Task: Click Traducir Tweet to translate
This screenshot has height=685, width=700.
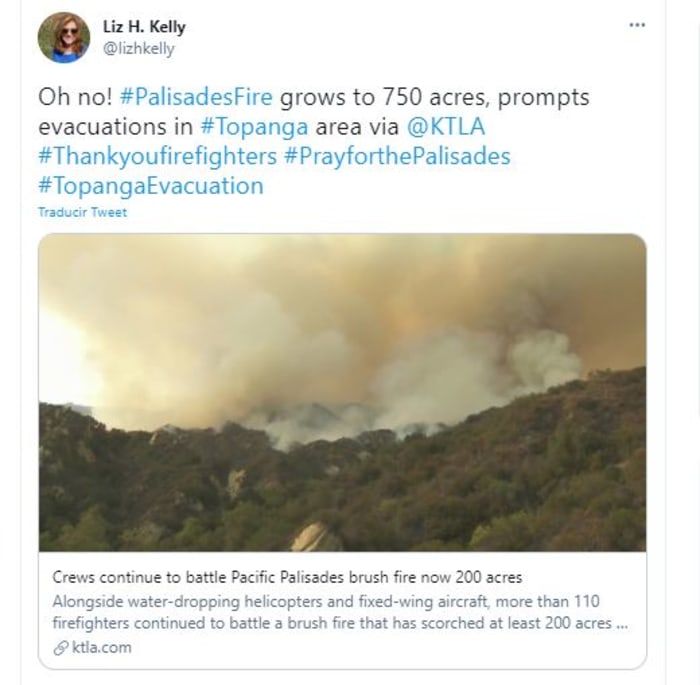Action: (83, 212)
